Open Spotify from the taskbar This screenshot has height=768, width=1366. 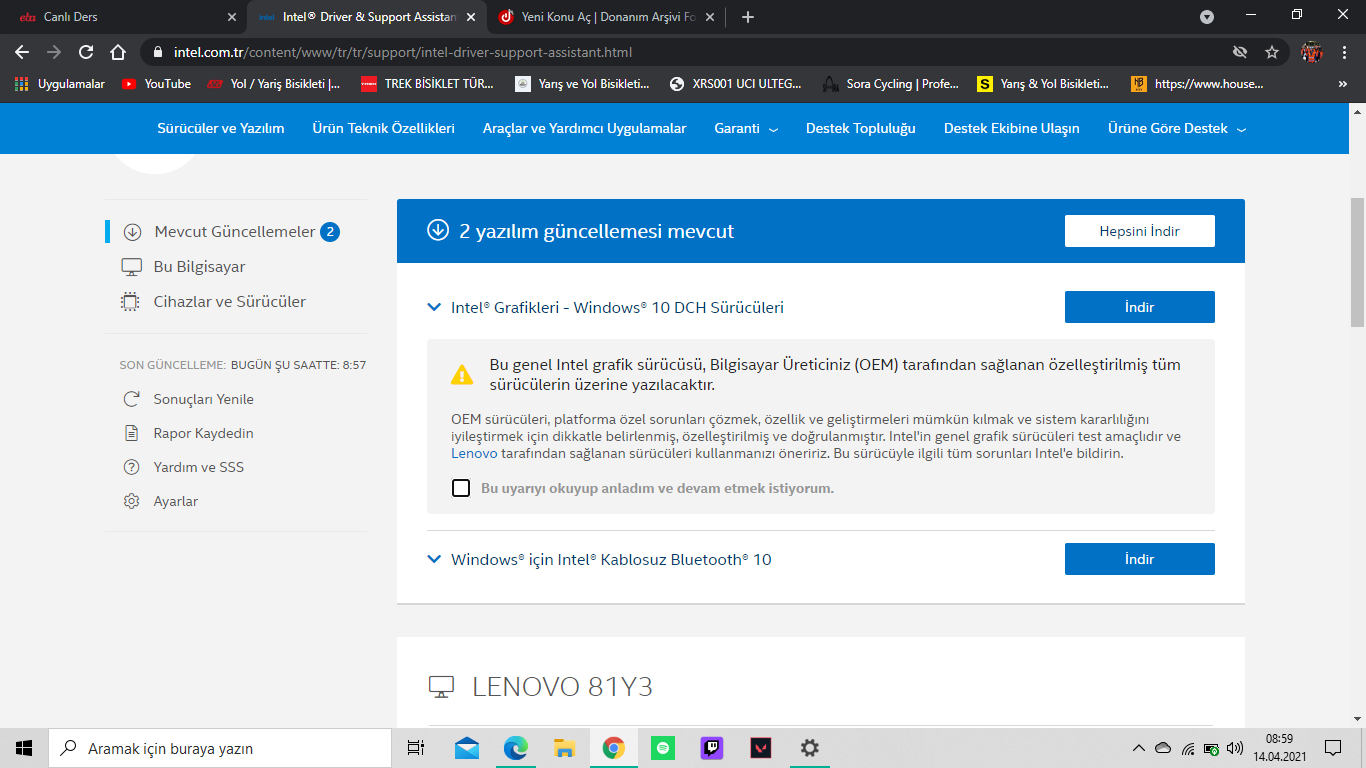662,748
